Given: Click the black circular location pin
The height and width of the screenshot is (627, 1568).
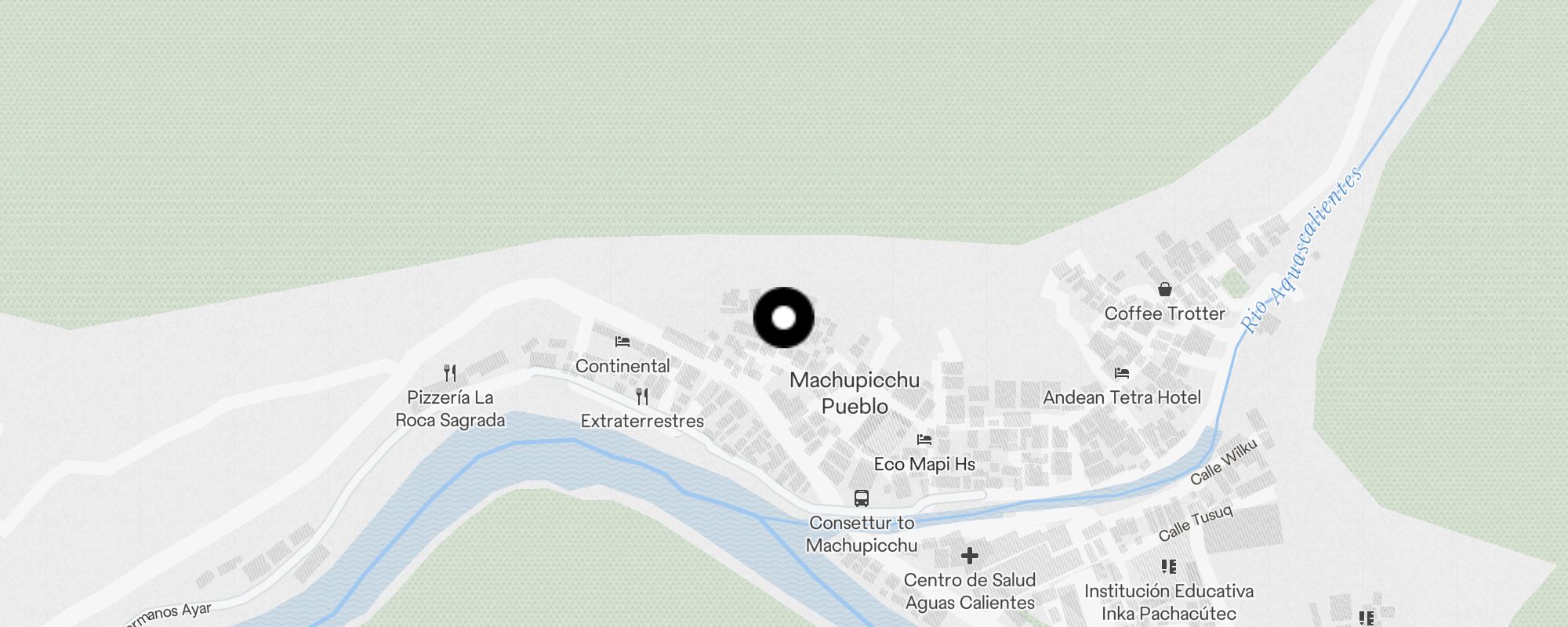Looking at the screenshot, I should click(x=783, y=317).
